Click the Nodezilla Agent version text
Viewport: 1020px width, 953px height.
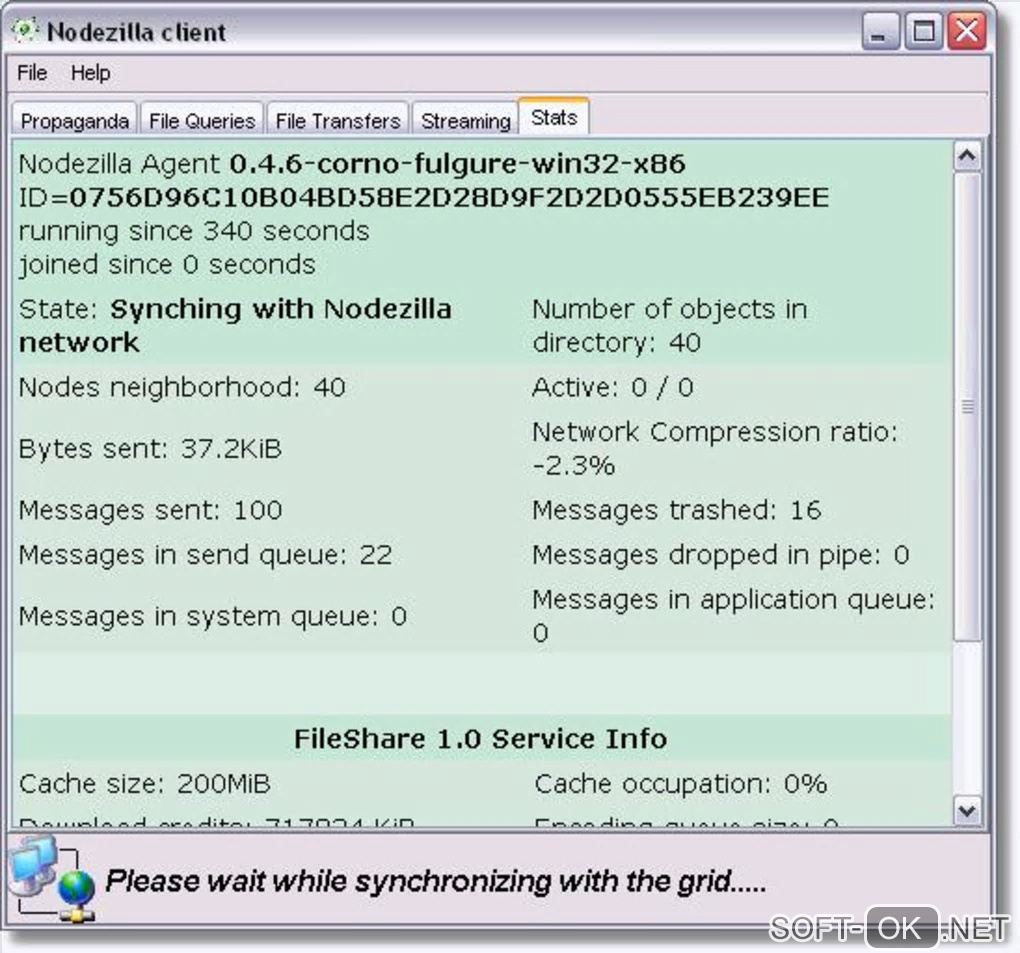click(352, 164)
